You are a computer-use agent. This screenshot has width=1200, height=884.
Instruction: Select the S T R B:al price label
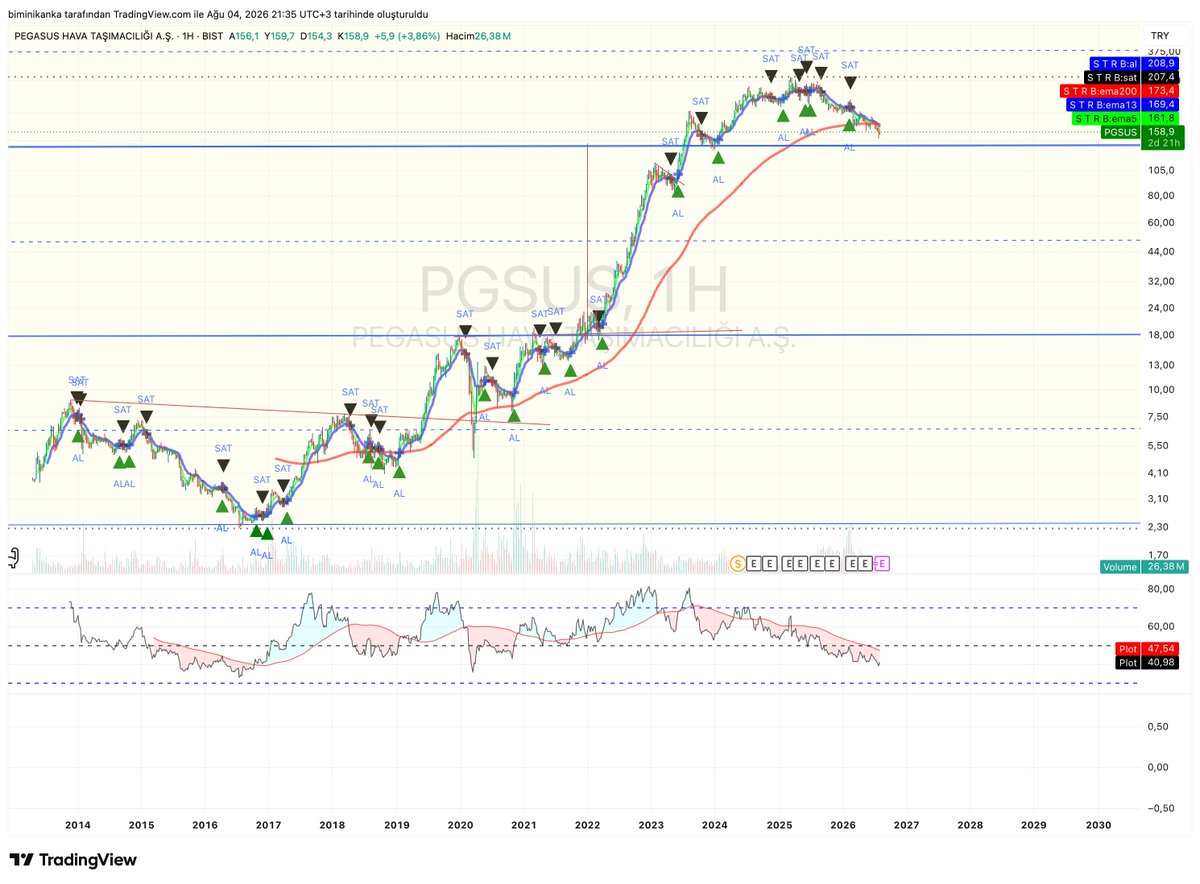click(x=1135, y=62)
